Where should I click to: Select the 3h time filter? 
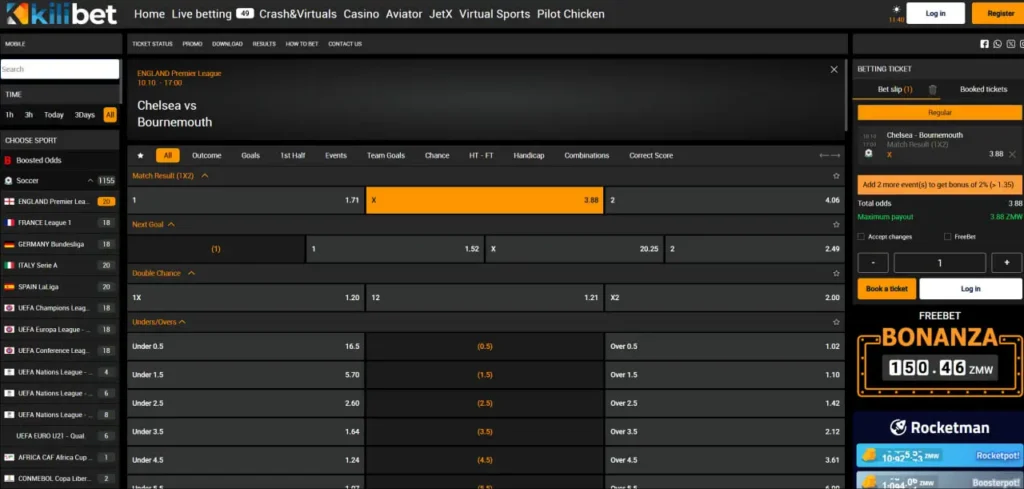[29, 115]
